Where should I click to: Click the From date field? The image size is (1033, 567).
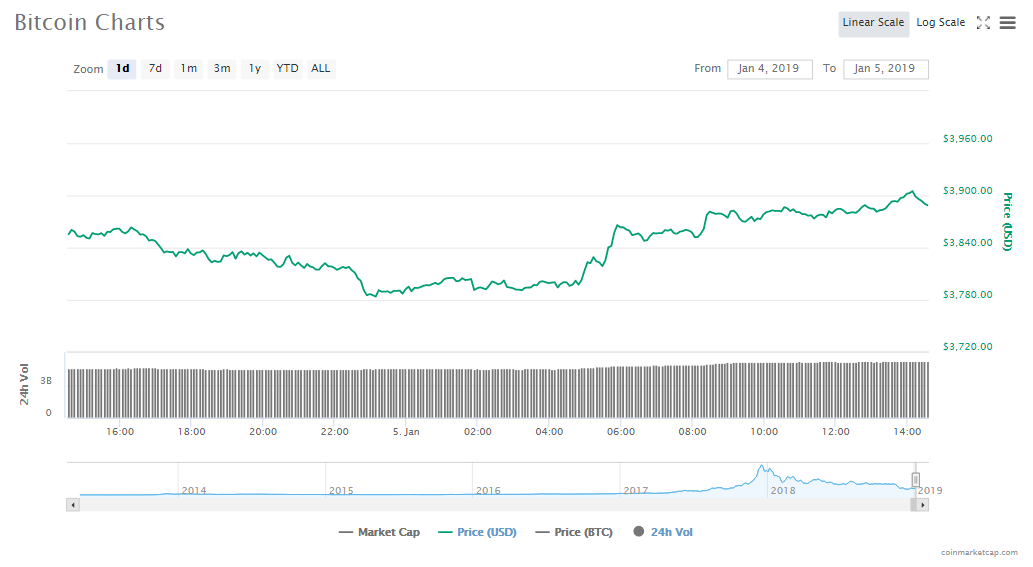point(769,69)
